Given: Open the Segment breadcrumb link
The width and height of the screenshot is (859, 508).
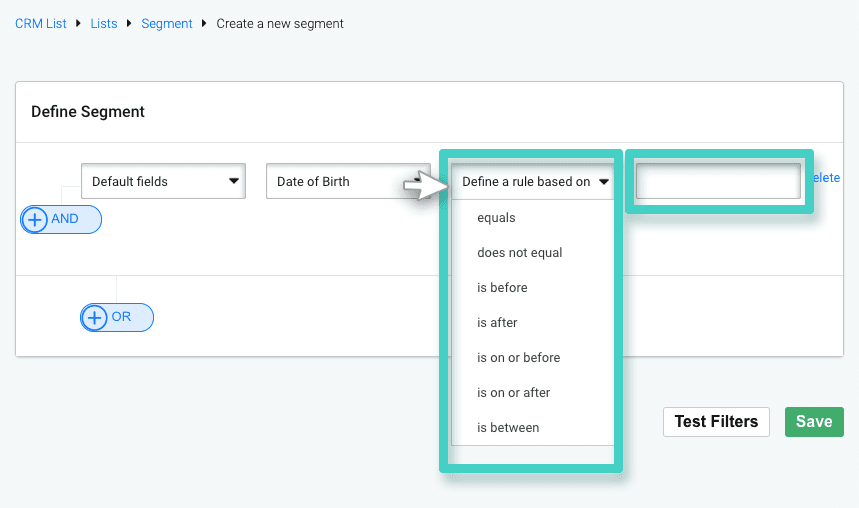Looking at the screenshot, I should pyautogui.click(x=167, y=24).
